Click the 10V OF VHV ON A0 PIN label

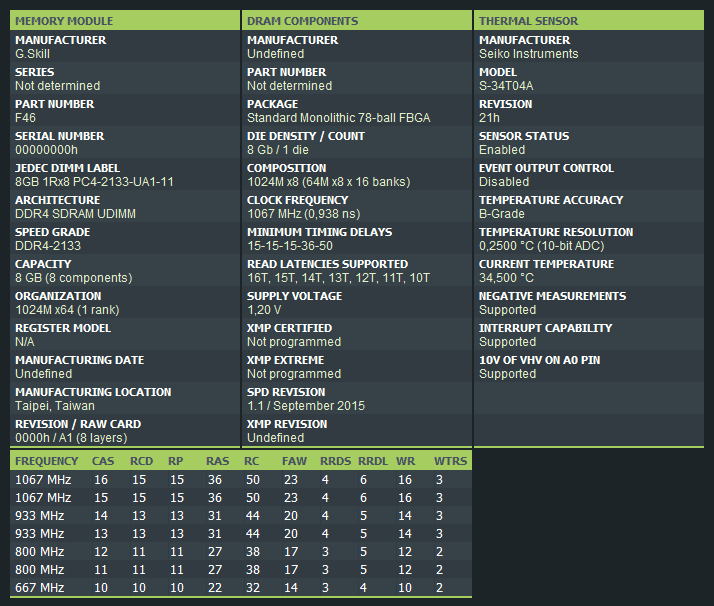pos(540,360)
